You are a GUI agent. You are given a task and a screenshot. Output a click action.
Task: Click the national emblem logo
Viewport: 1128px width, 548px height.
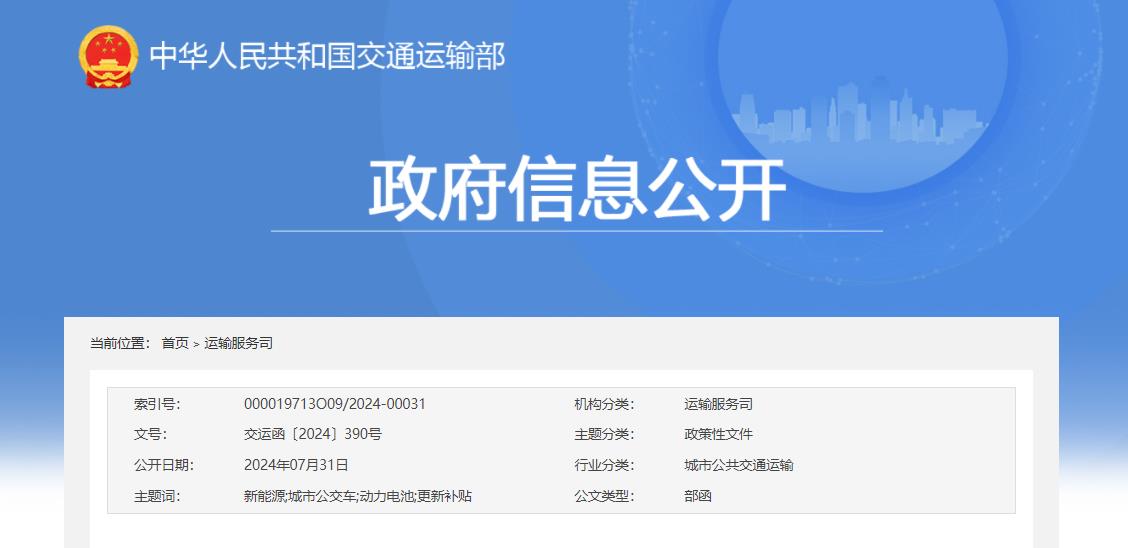pos(108,56)
